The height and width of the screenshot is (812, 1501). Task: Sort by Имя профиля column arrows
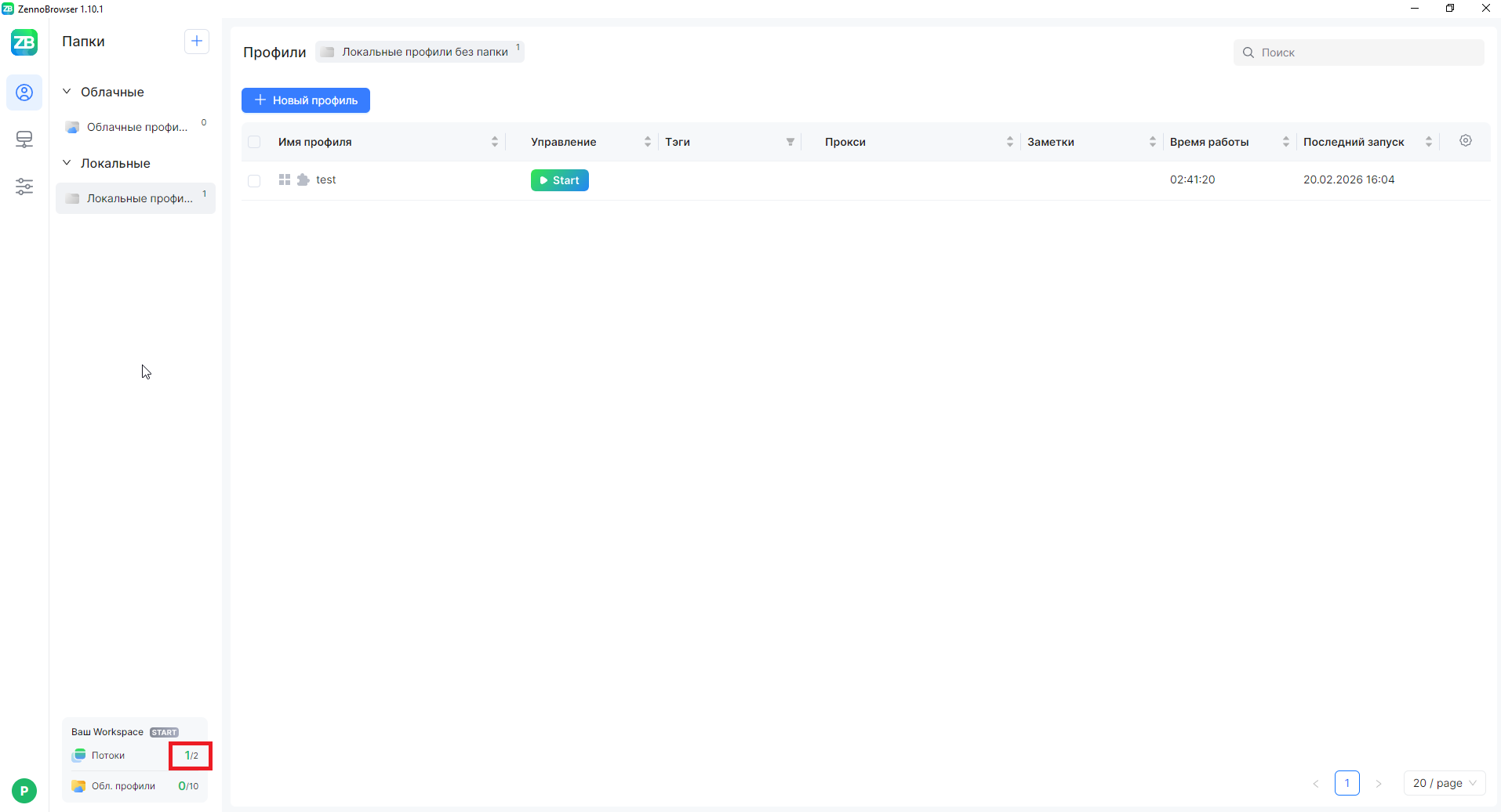tap(495, 142)
